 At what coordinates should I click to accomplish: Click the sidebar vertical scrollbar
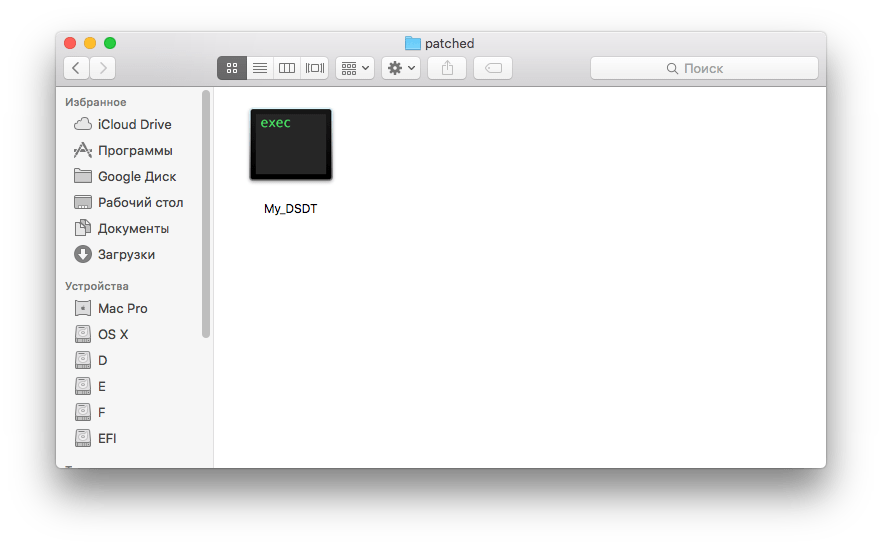[x=206, y=213]
